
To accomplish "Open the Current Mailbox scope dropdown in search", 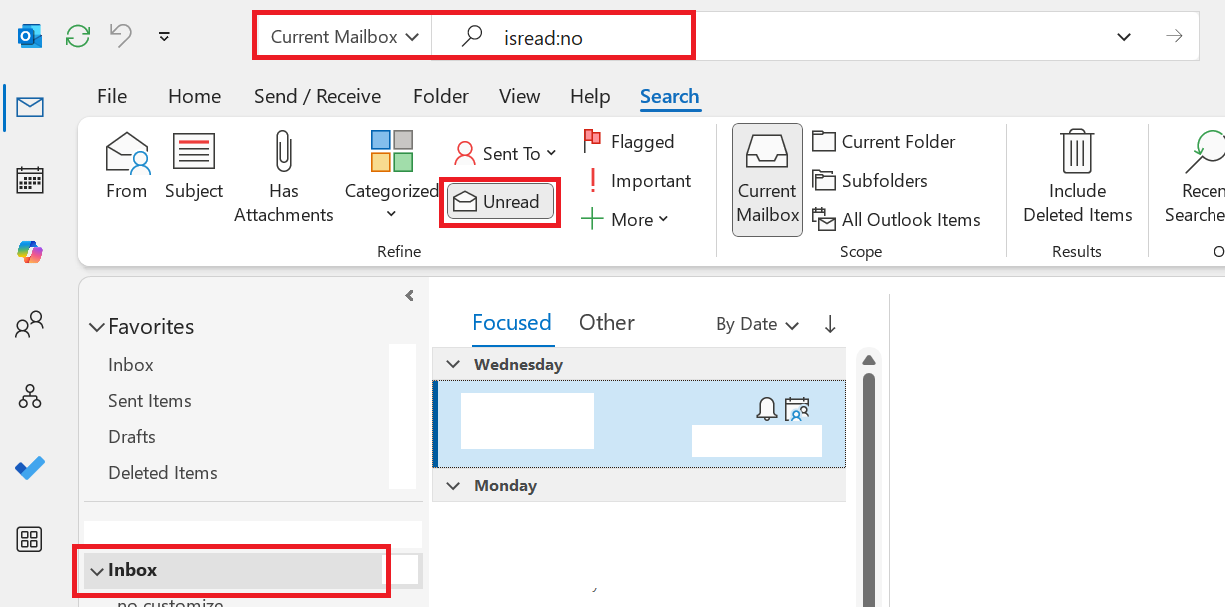I will click(344, 37).
